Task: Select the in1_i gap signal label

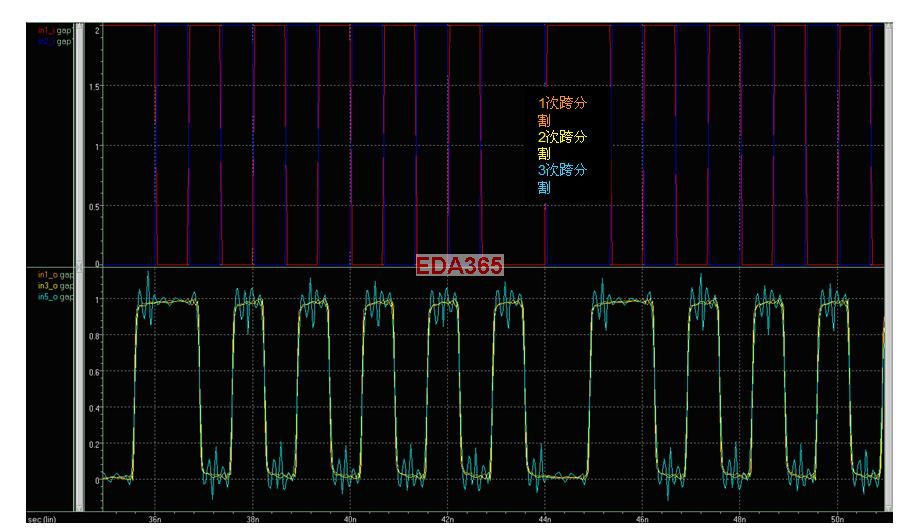Action: click(x=55, y=31)
